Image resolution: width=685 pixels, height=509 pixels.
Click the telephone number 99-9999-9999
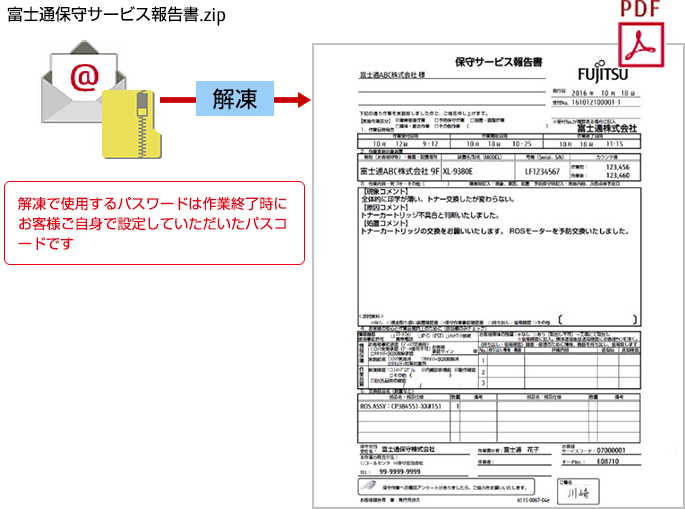pyautogui.click(x=400, y=471)
